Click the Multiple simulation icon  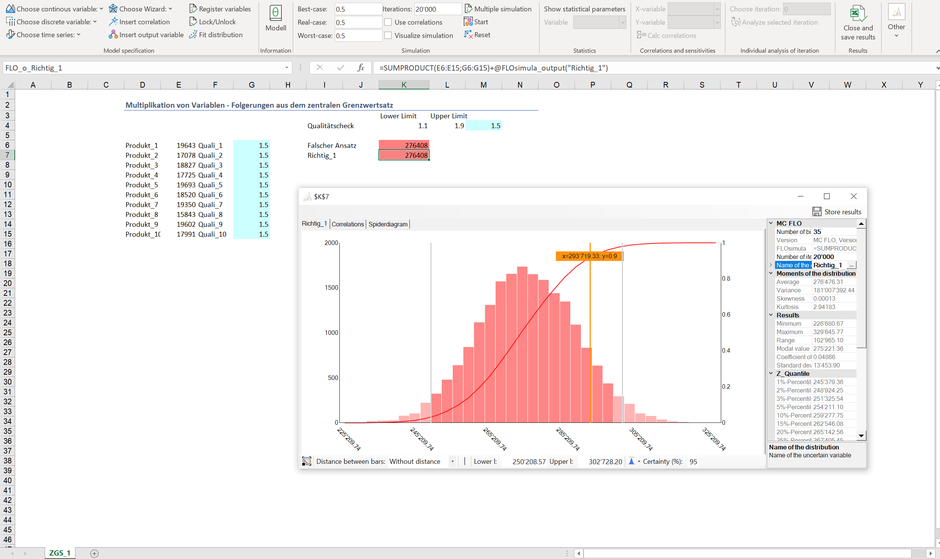coord(468,9)
